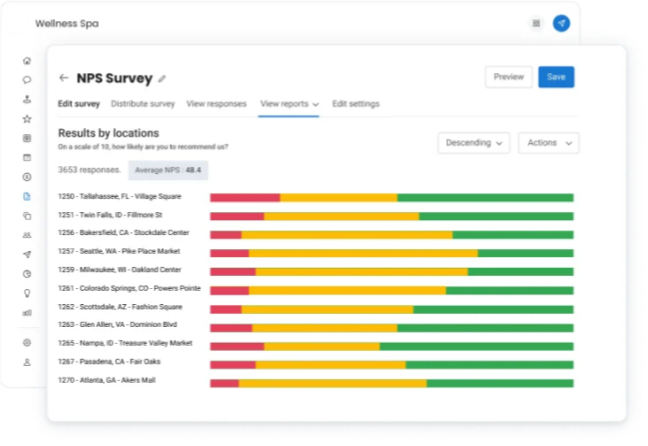This screenshot has height=446, width=648.
Task: Open the calendar icon in the sidebar
Action: coord(27,158)
